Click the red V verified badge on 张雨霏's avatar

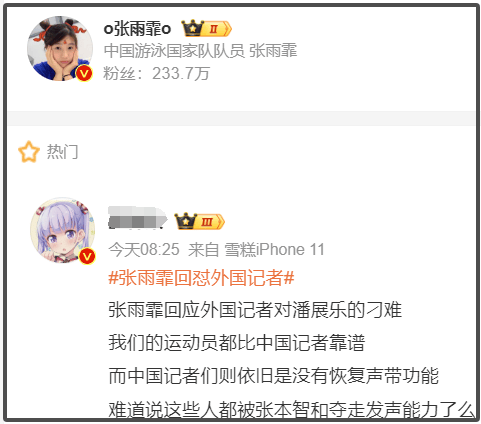[84, 73]
